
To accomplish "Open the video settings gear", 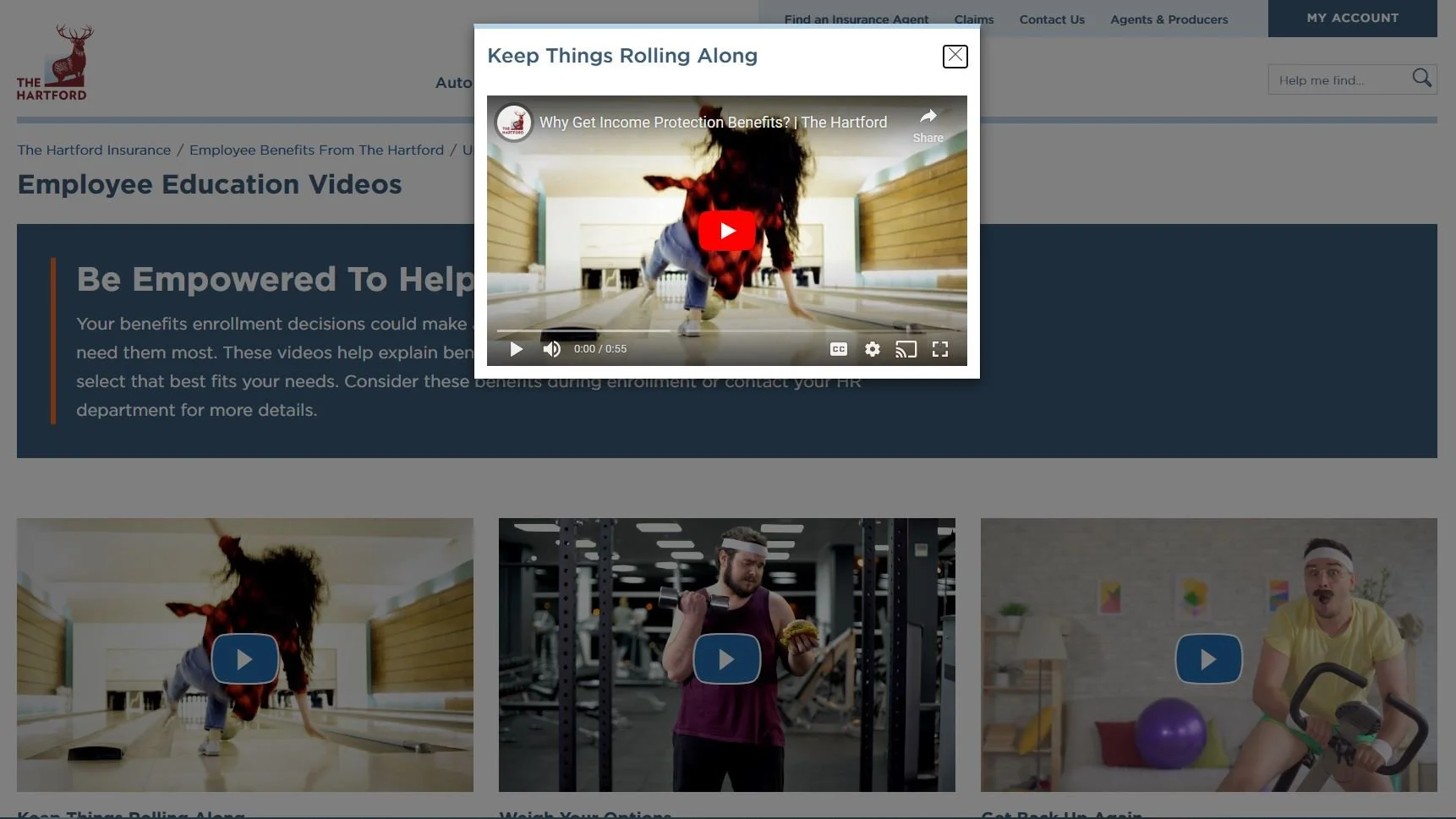I will pos(873,349).
